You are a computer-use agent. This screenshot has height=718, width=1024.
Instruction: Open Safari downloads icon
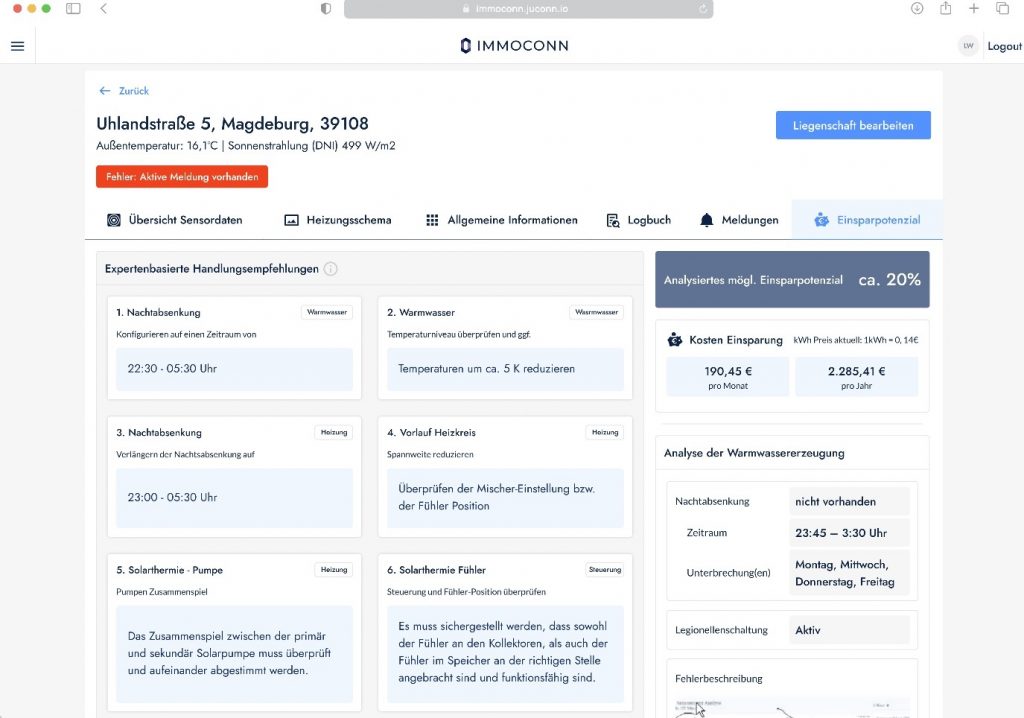click(917, 8)
